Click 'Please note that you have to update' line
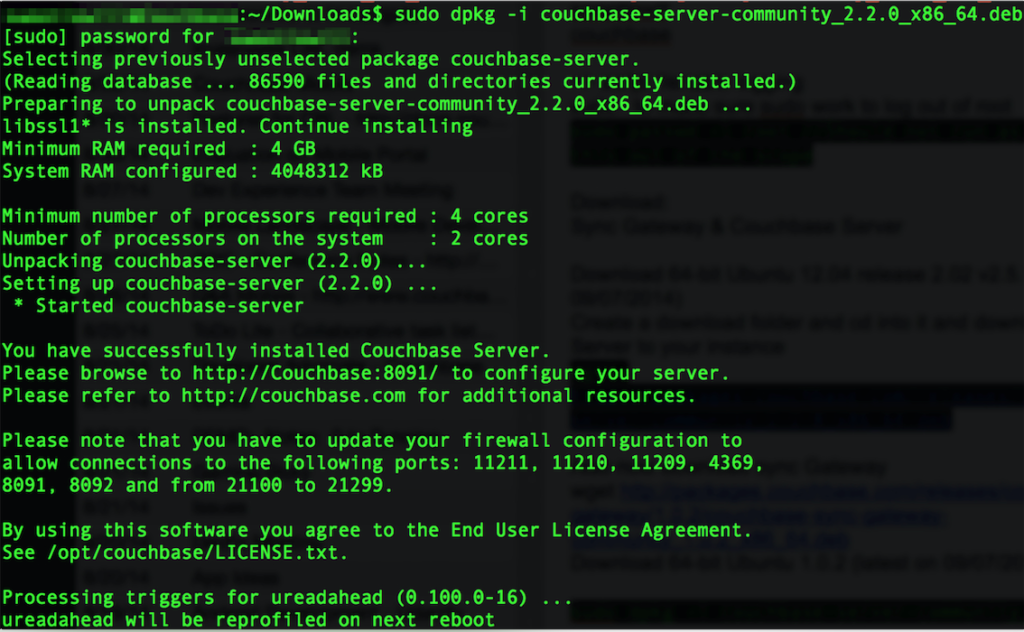1024x632 pixels. click(372, 440)
